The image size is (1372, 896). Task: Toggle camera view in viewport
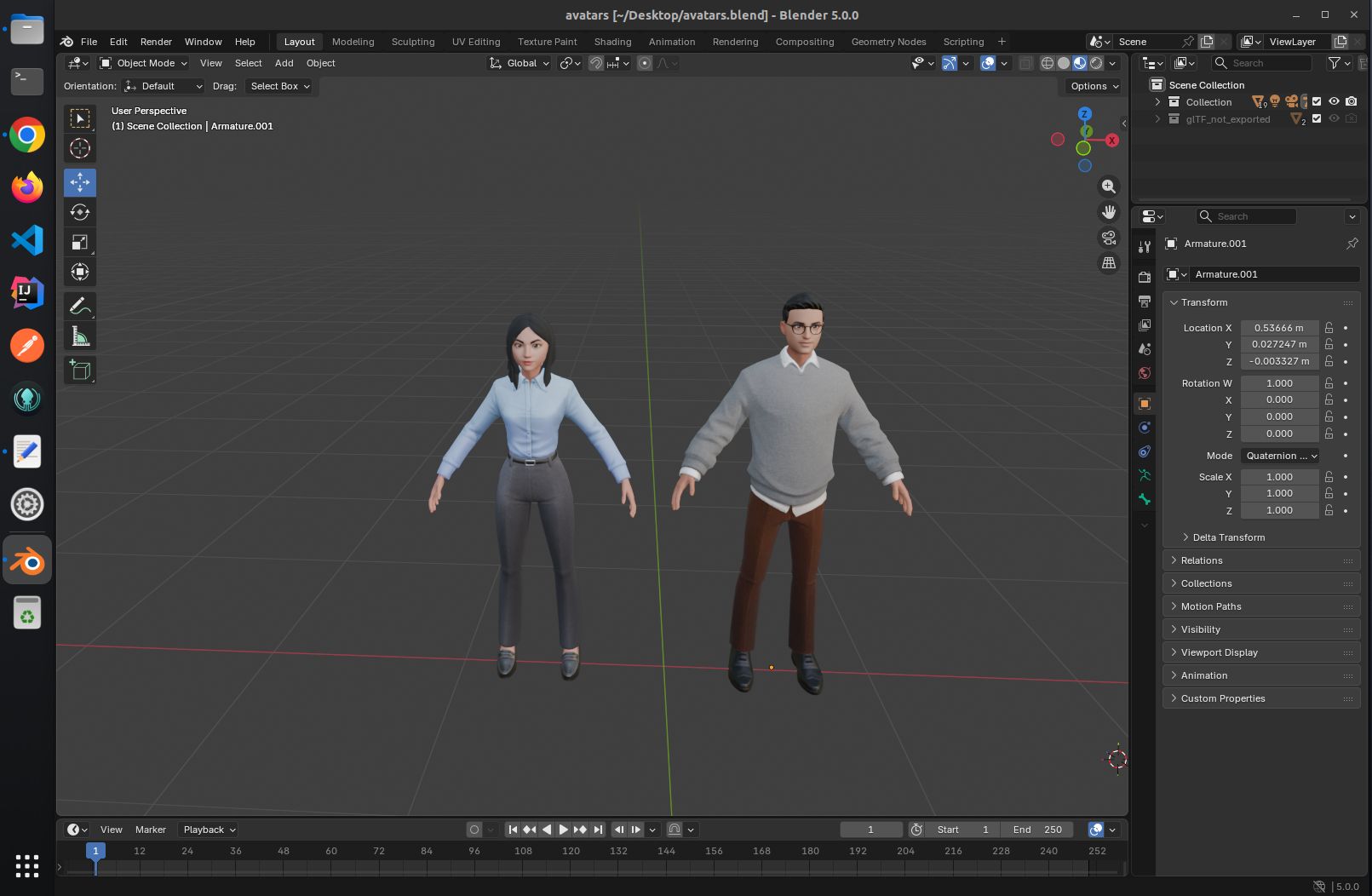click(1109, 238)
